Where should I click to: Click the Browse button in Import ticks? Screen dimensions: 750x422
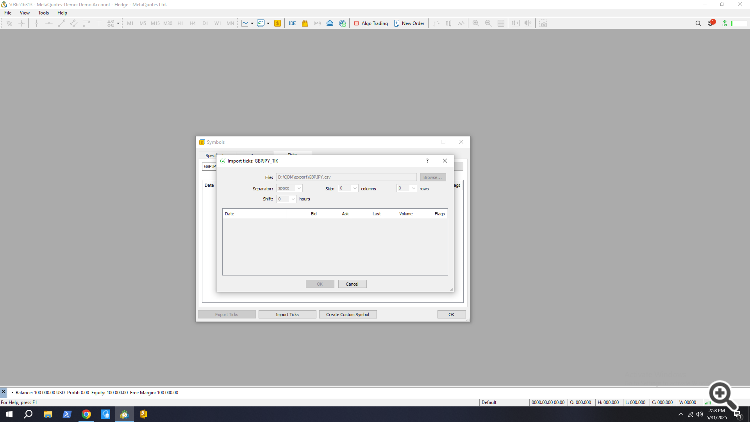click(x=432, y=177)
